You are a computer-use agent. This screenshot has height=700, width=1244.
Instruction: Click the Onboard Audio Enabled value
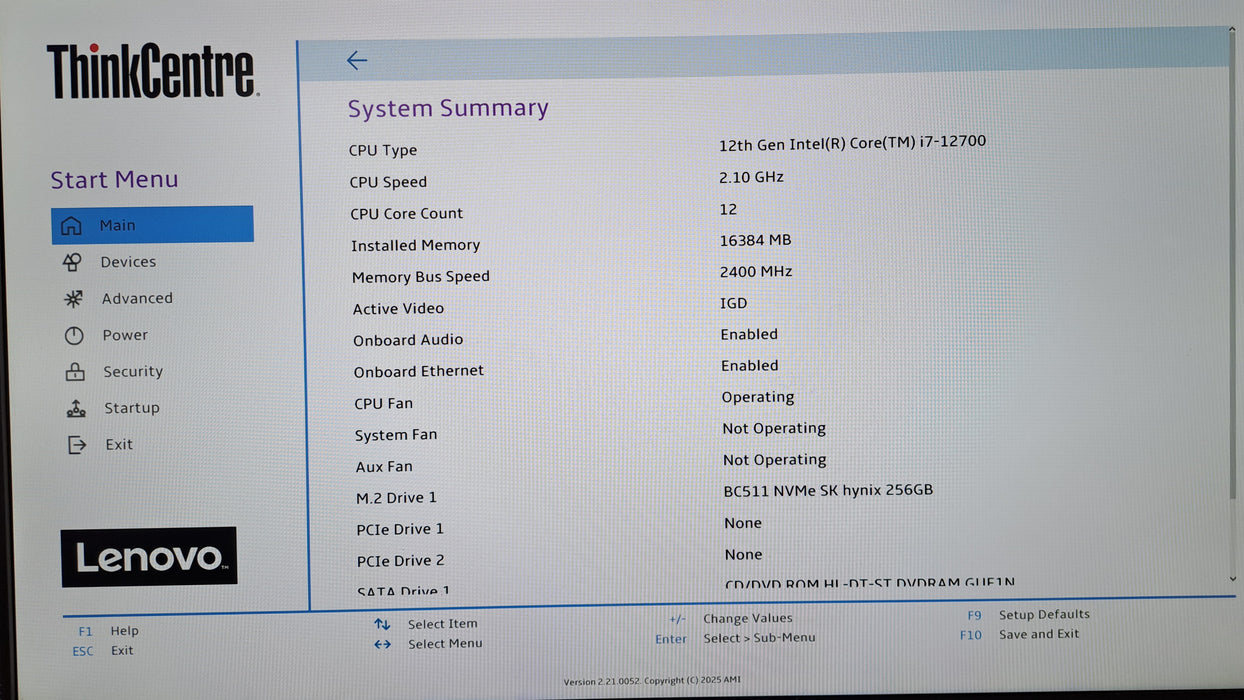coord(749,334)
